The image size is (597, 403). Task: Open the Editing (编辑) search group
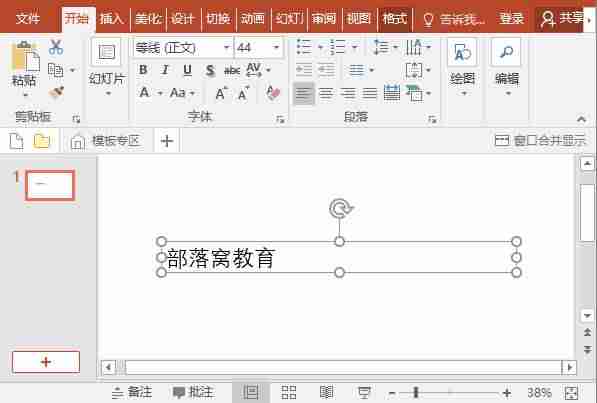click(507, 68)
